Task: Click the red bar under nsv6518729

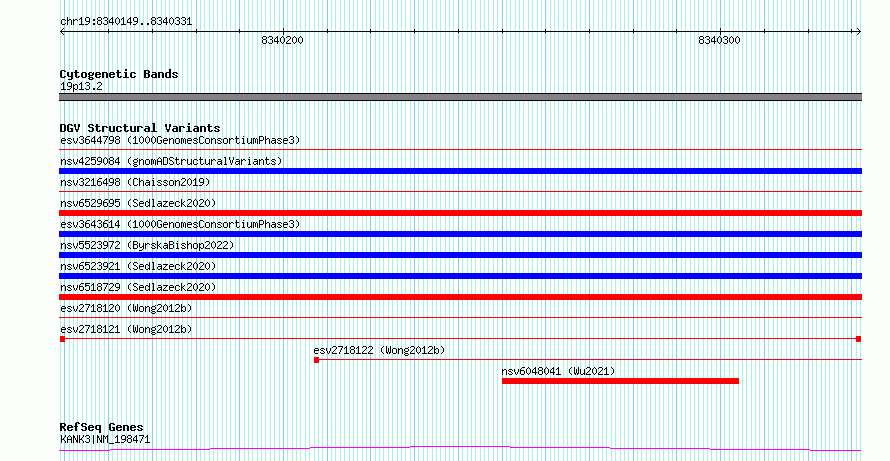Action: click(460, 297)
